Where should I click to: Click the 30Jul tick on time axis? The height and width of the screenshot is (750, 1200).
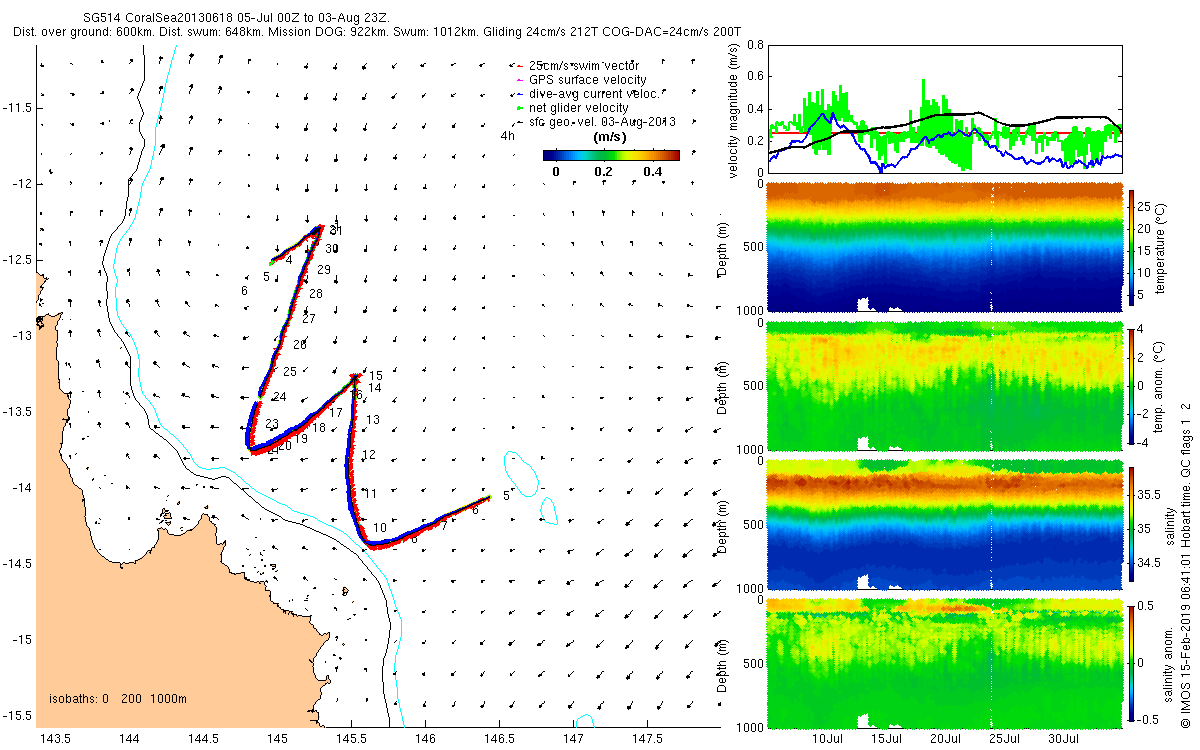[1063, 738]
